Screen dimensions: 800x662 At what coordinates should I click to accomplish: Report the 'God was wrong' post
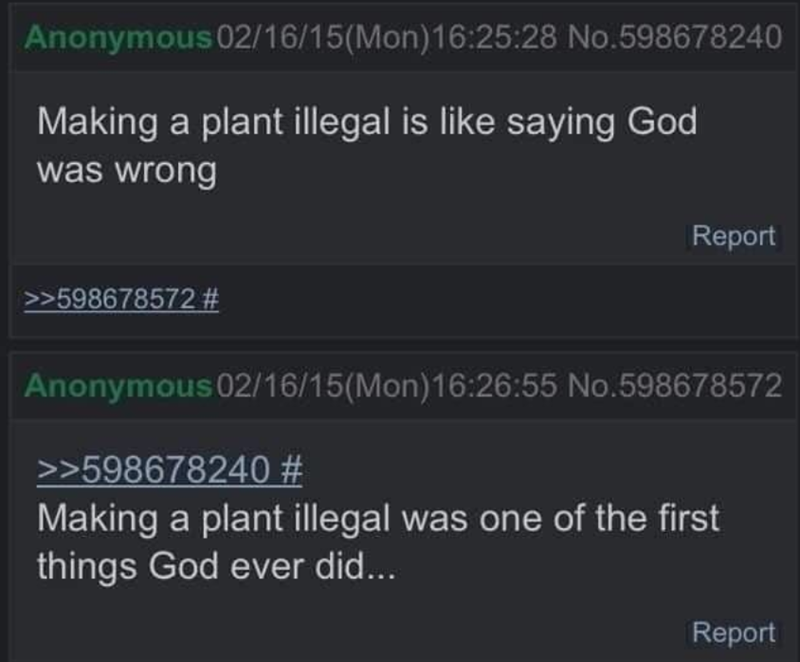(x=734, y=236)
